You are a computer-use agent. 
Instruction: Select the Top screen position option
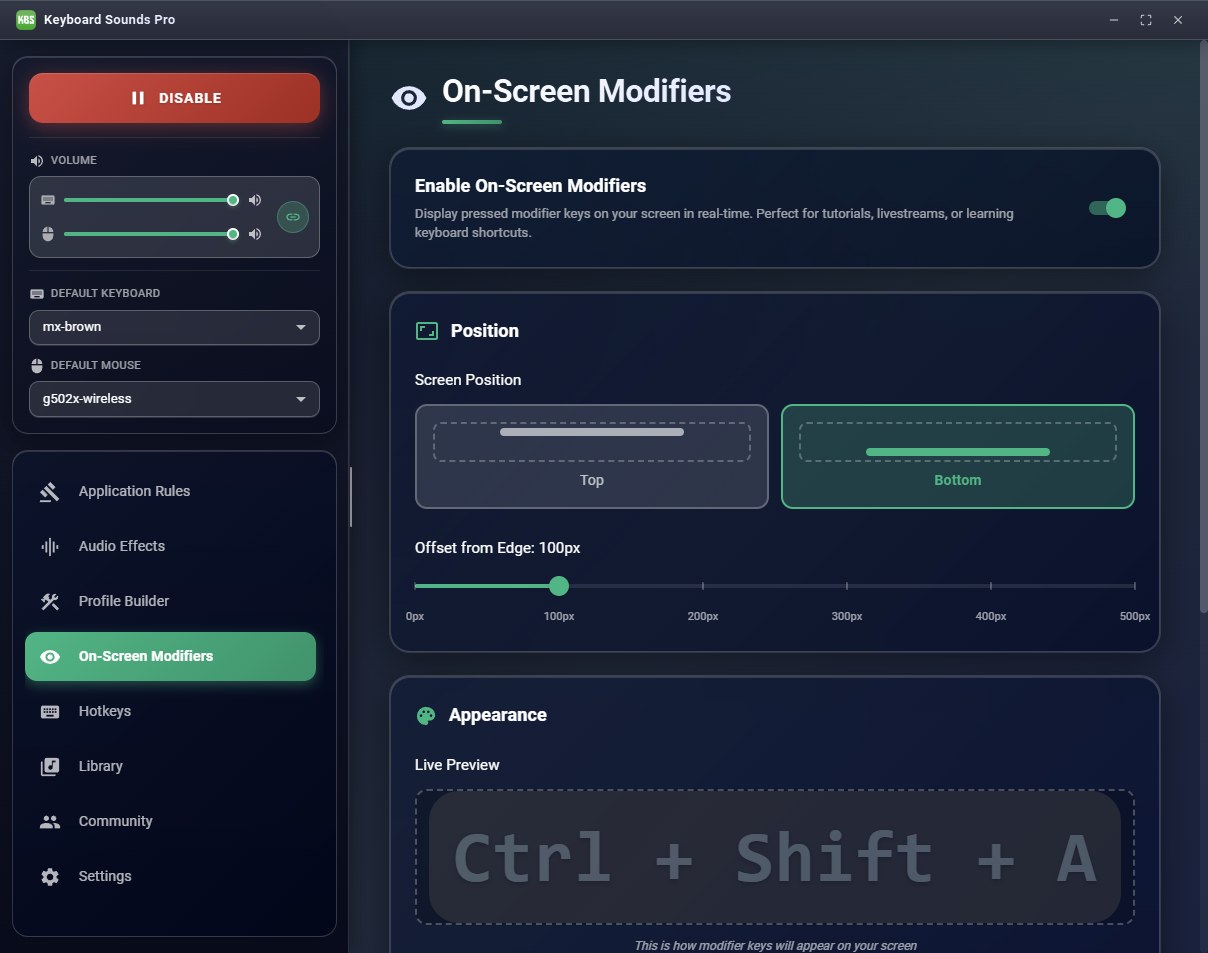[x=592, y=456]
